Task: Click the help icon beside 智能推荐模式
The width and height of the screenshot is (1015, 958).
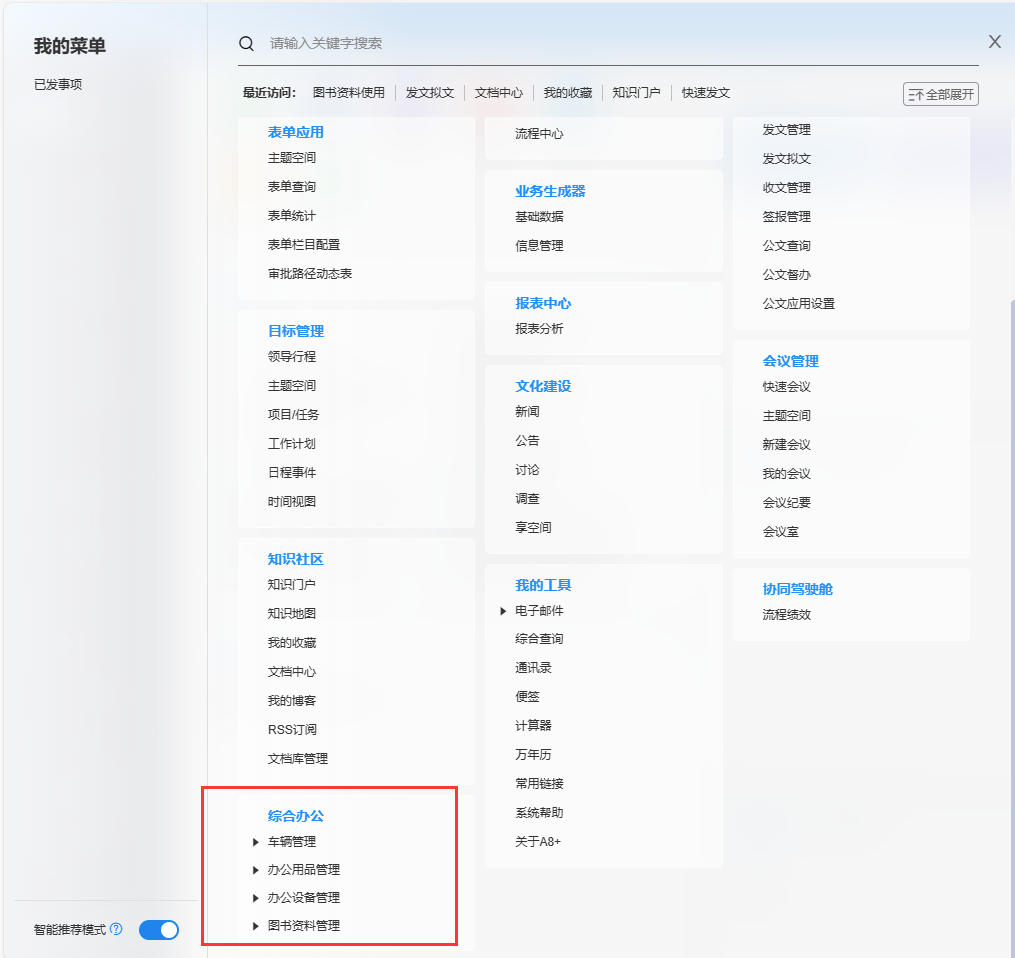Action: click(x=116, y=929)
